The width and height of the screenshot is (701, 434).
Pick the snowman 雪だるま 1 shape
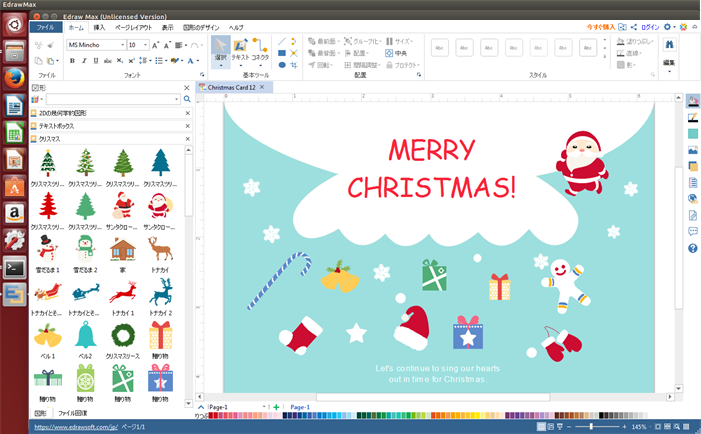[x=46, y=248]
